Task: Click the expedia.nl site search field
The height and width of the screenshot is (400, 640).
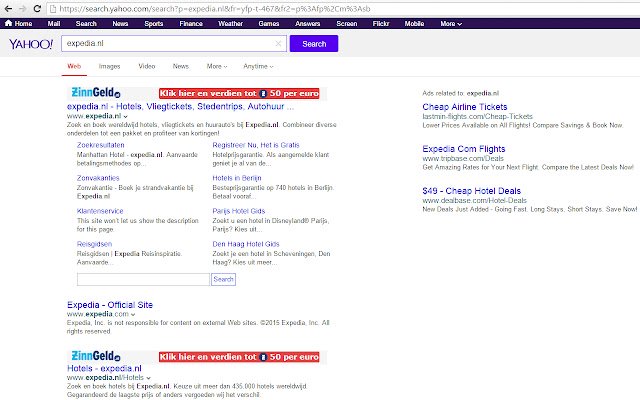Action: point(143,280)
